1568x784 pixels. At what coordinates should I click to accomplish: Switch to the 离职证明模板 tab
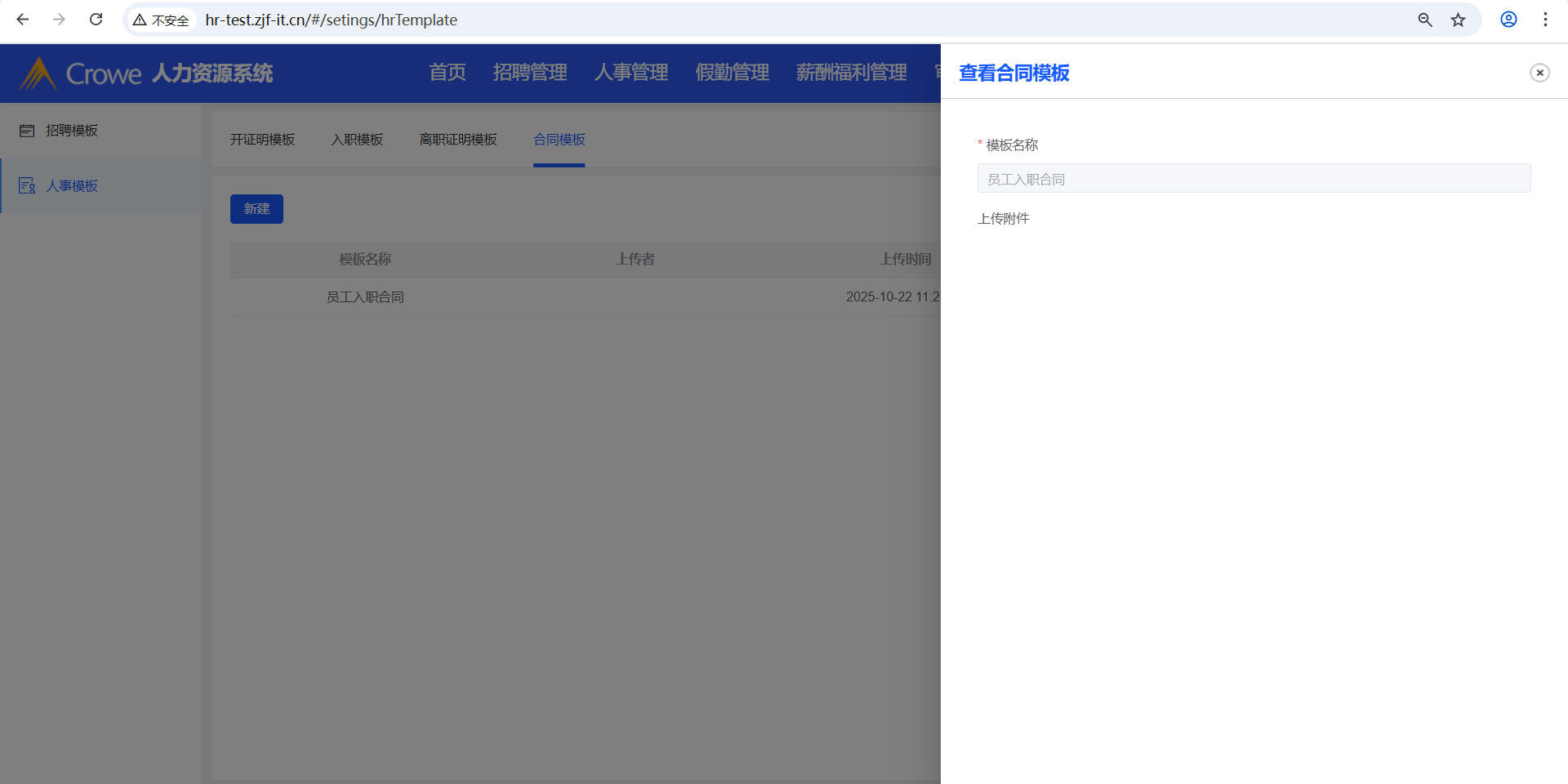pyautogui.click(x=457, y=140)
